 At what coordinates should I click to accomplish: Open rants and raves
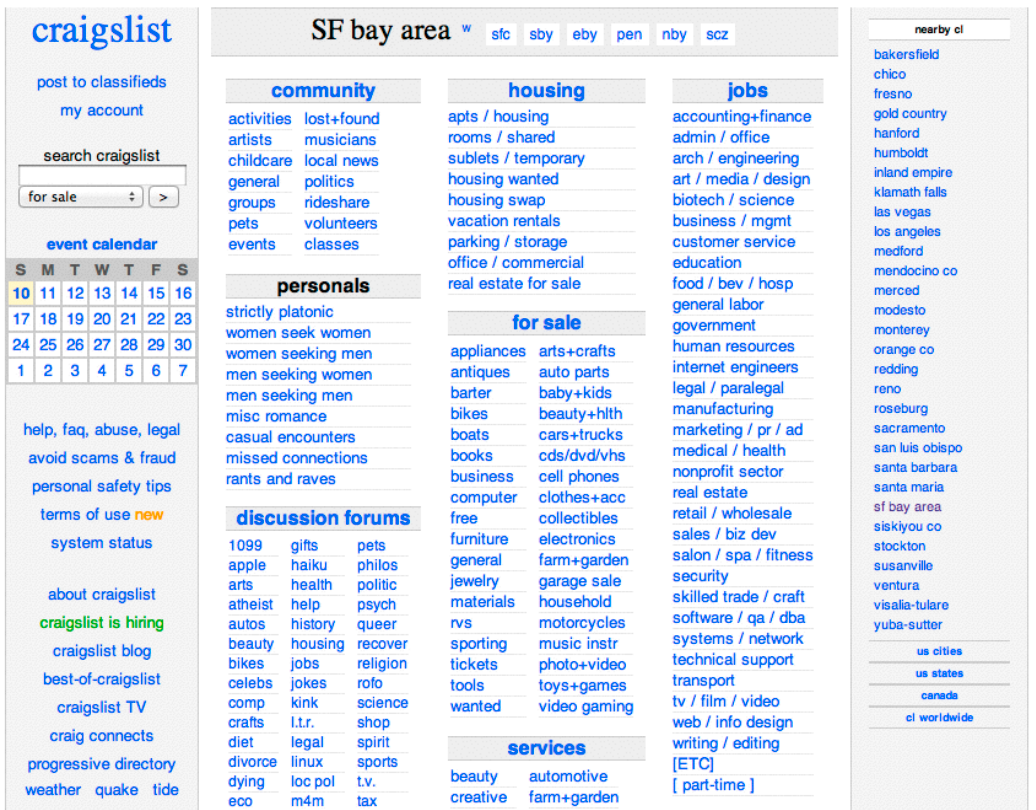coord(281,479)
